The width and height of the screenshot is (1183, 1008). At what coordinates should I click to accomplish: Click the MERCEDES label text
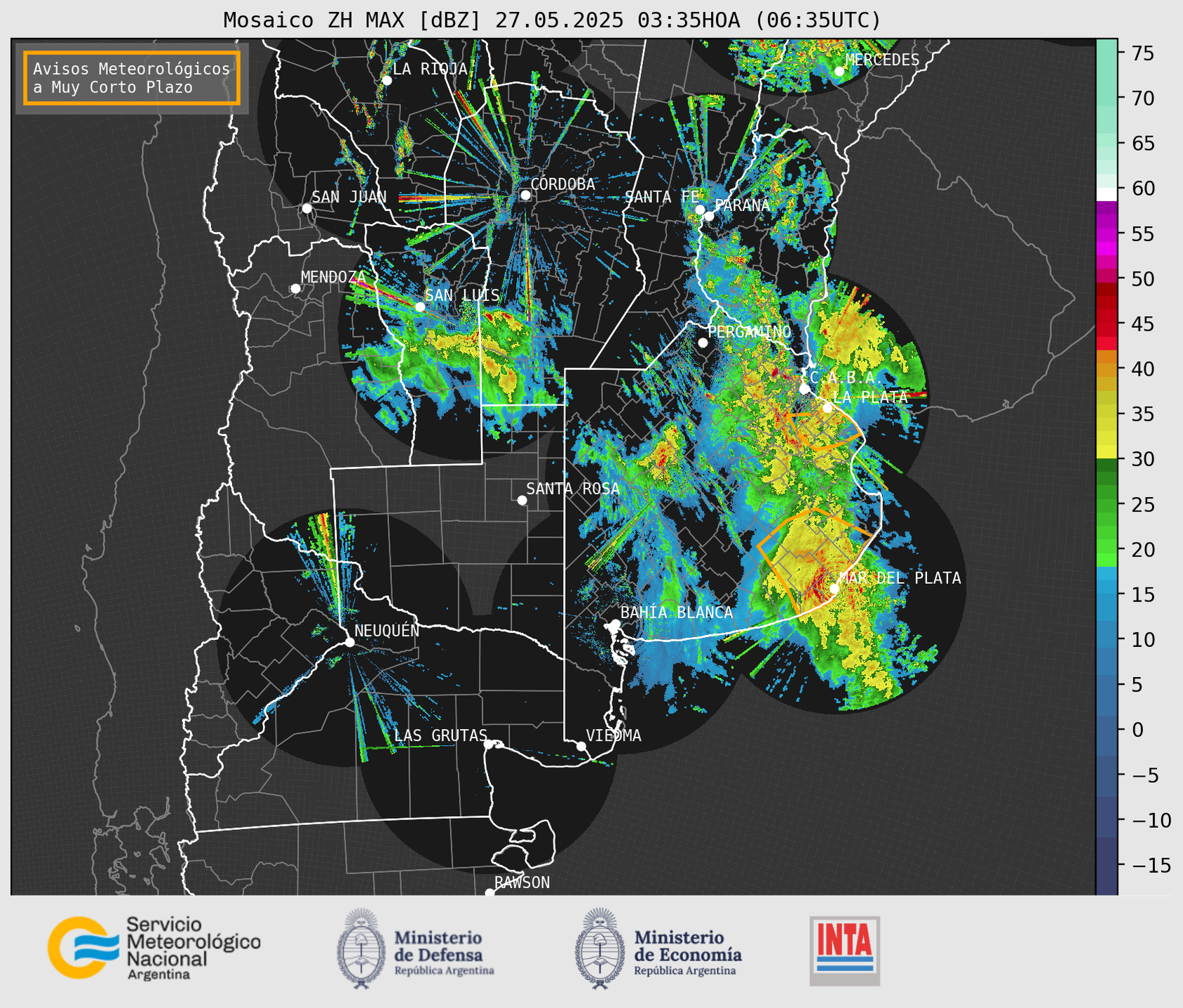[x=882, y=60]
